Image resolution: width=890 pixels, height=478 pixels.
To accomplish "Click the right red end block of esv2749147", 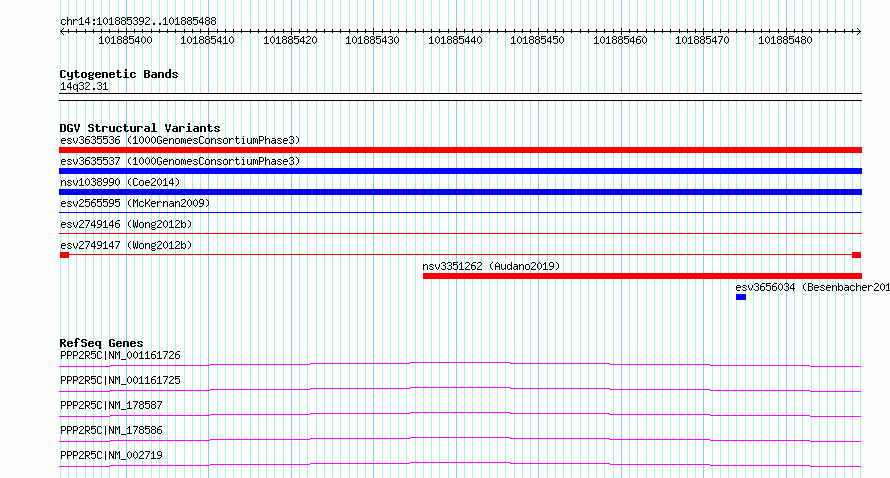I will pos(857,255).
